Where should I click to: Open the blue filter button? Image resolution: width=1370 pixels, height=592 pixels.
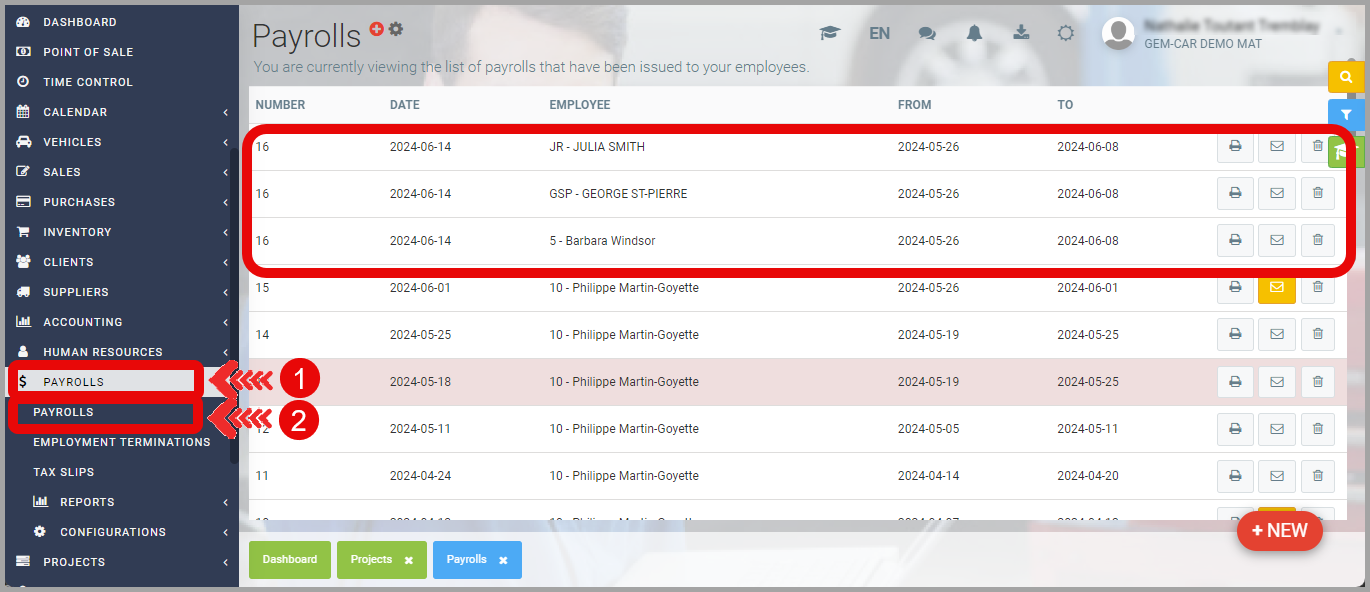[x=1346, y=115]
